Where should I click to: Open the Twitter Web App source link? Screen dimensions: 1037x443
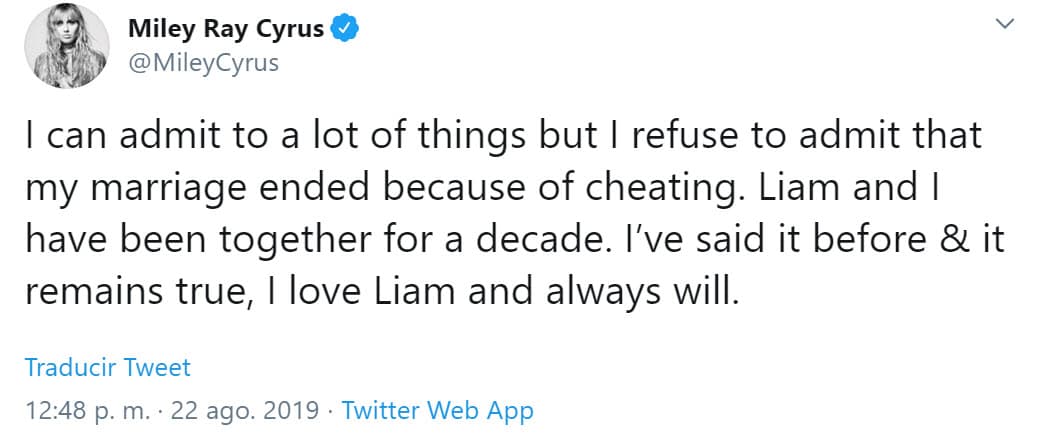pyautogui.click(x=437, y=410)
